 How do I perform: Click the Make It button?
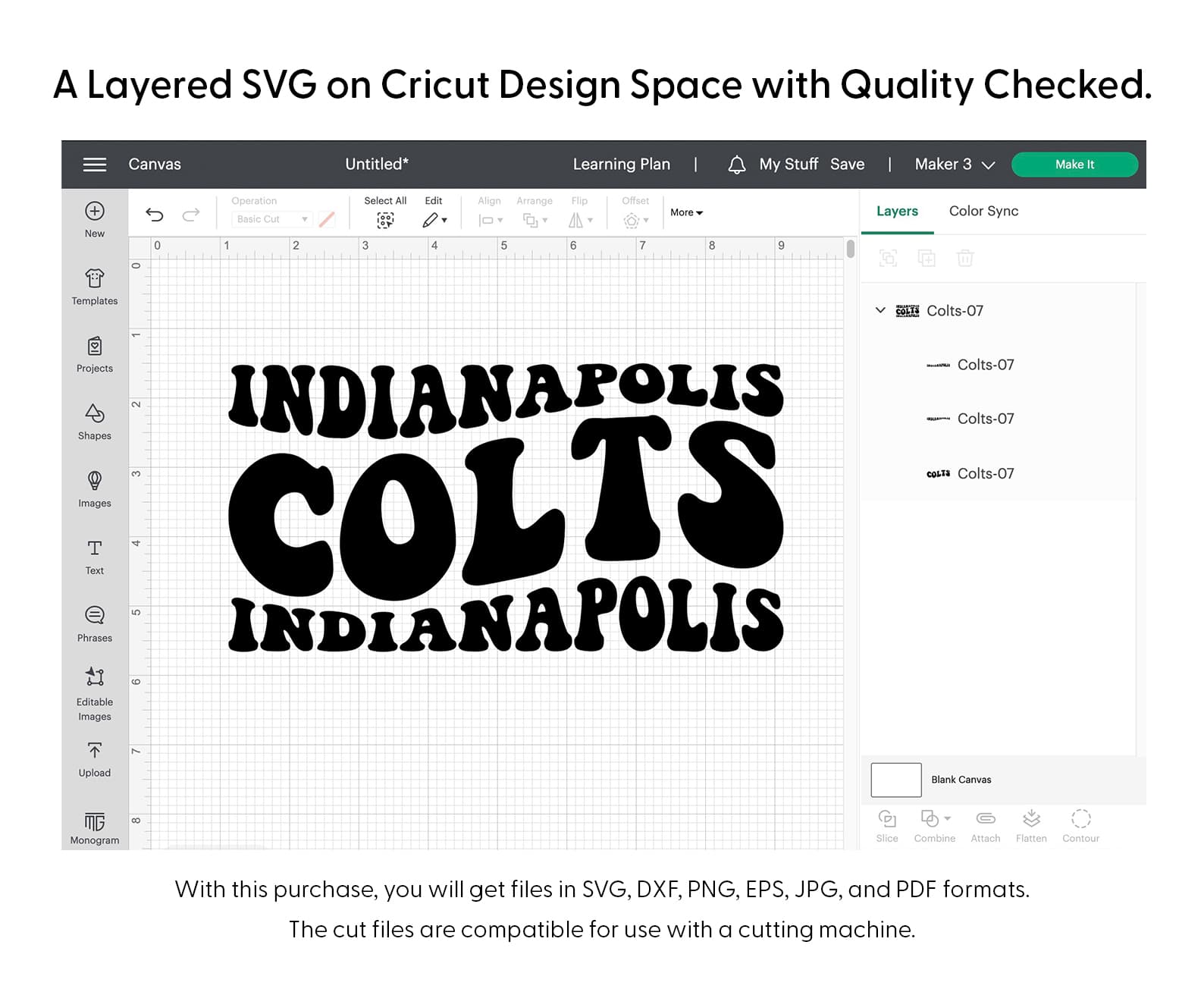click(1074, 165)
